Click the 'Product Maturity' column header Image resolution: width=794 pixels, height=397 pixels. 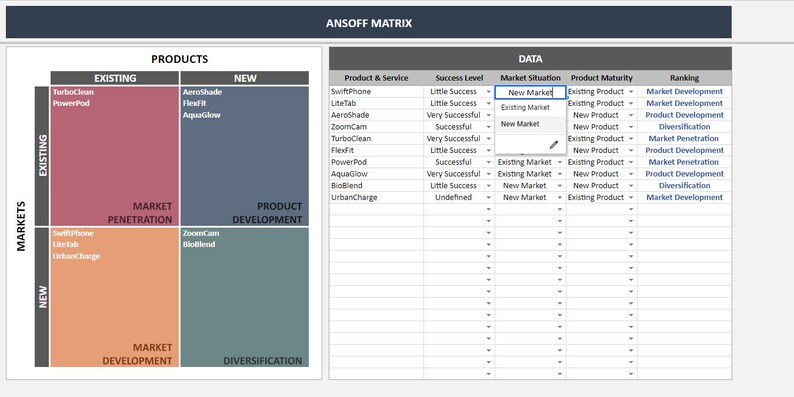(602, 78)
